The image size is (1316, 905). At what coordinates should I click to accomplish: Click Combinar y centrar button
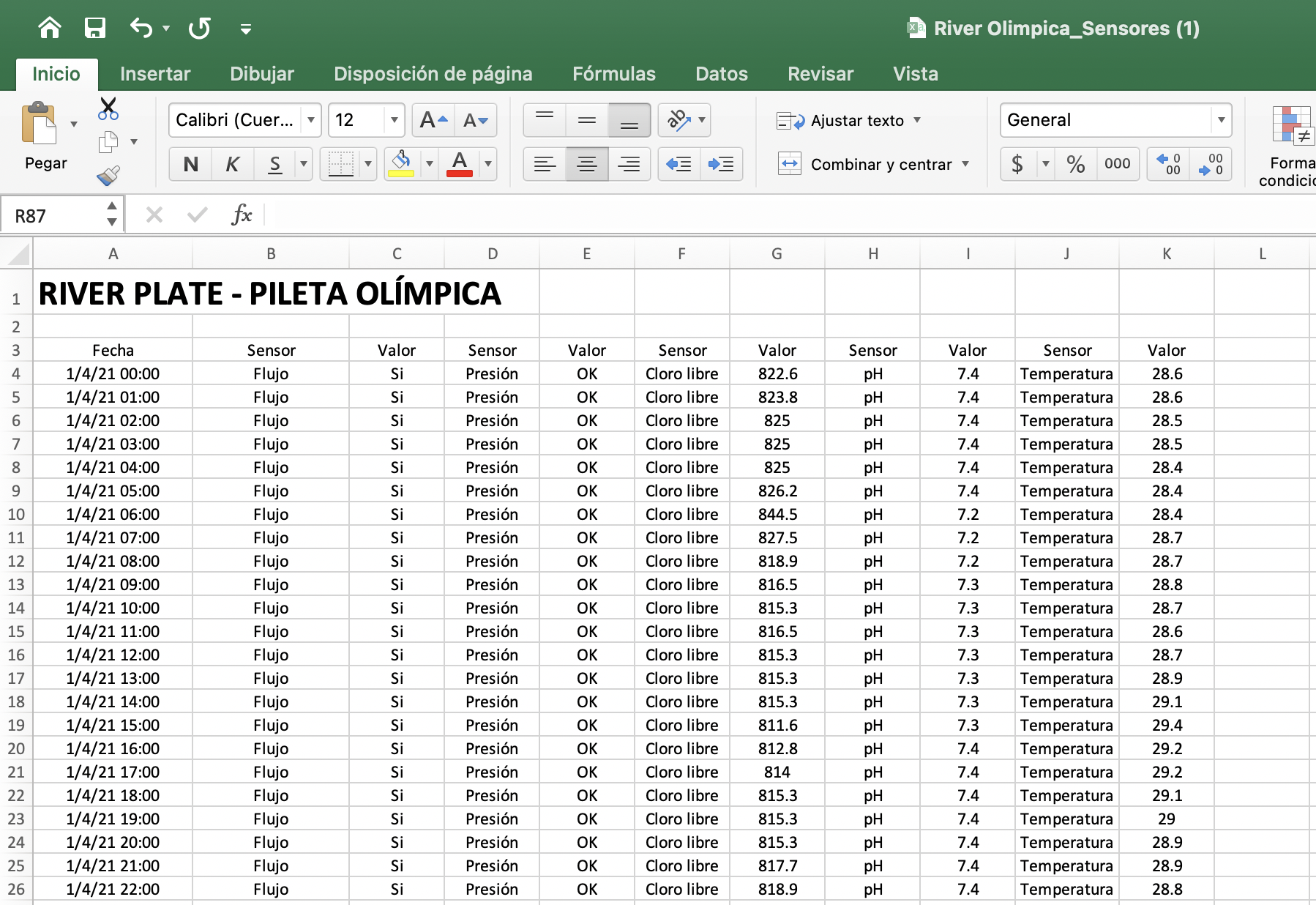[x=865, y=164]
